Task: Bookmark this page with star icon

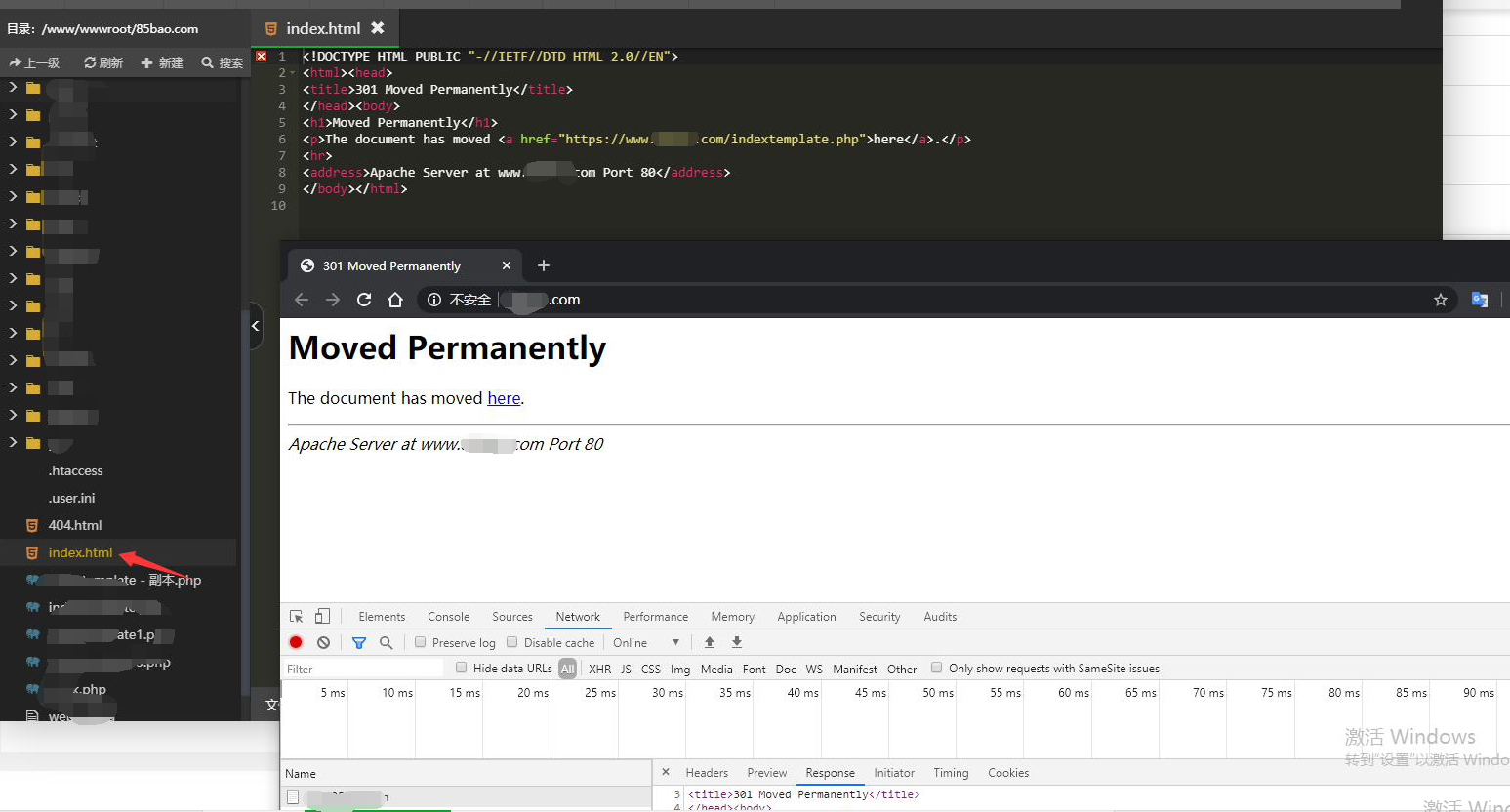Action: tap(1440, 300)
